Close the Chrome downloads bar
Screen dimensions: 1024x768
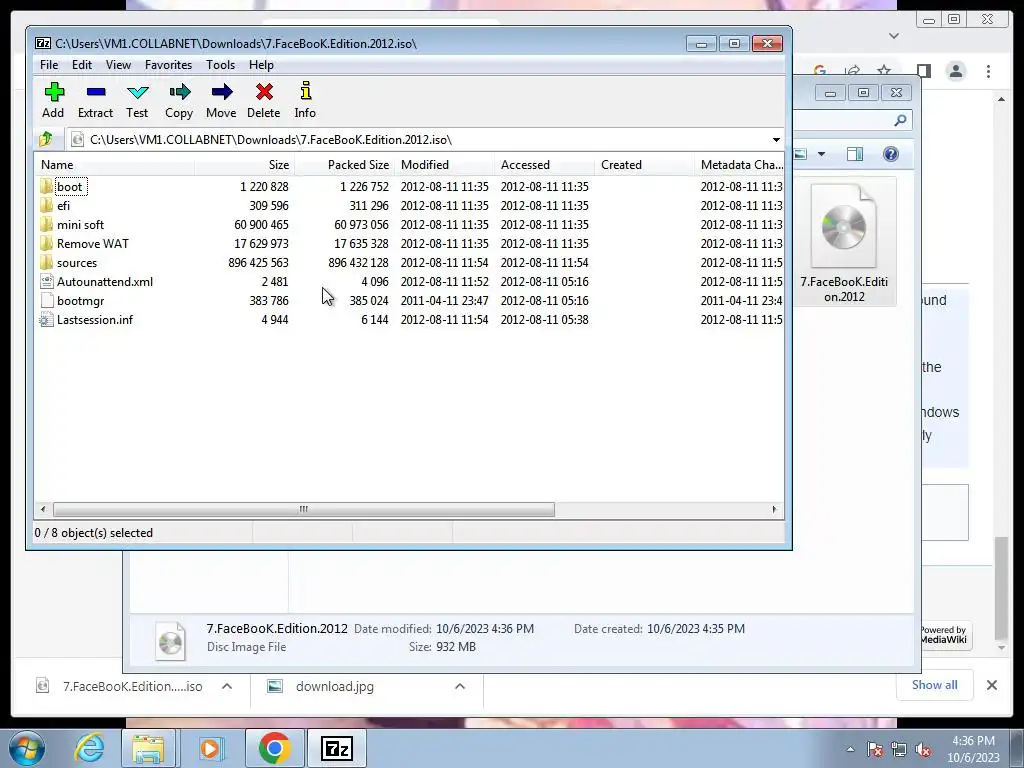(991, 685)
